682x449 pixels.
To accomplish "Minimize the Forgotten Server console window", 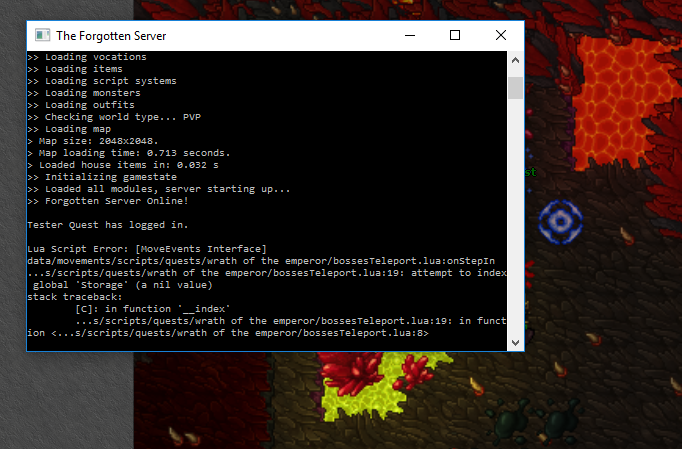I will (x=410, y=35).
